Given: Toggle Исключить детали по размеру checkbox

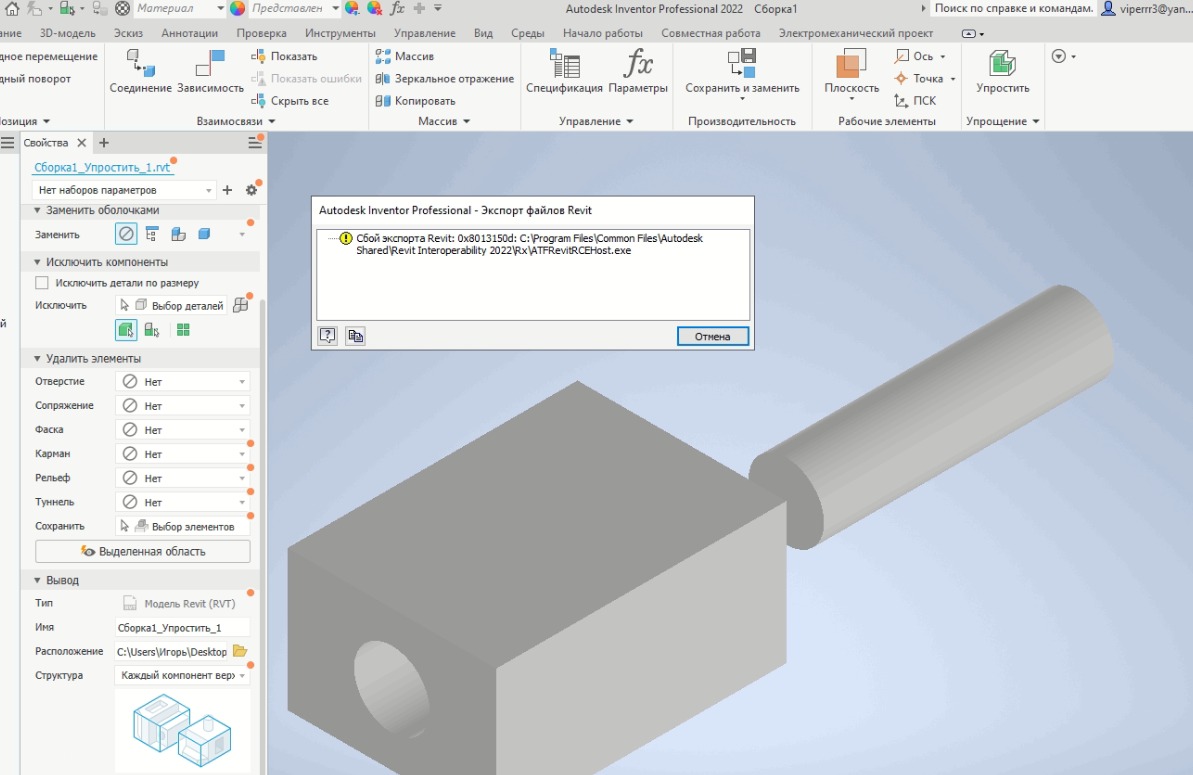Looking at the screenshot, I should pyautogui.click(x=42, y=283).
